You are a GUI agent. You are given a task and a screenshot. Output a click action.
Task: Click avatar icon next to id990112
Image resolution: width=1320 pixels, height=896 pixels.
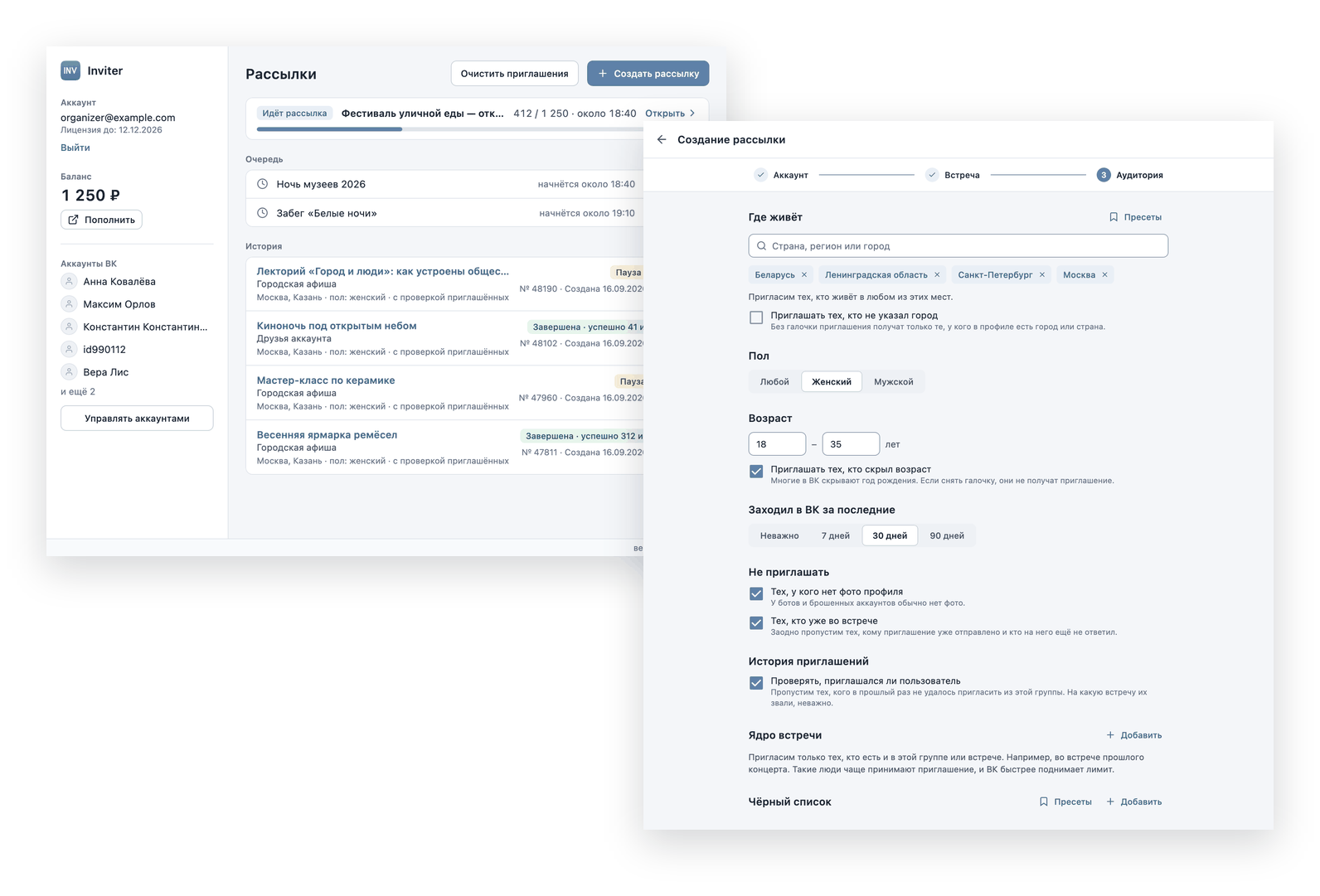70,350
